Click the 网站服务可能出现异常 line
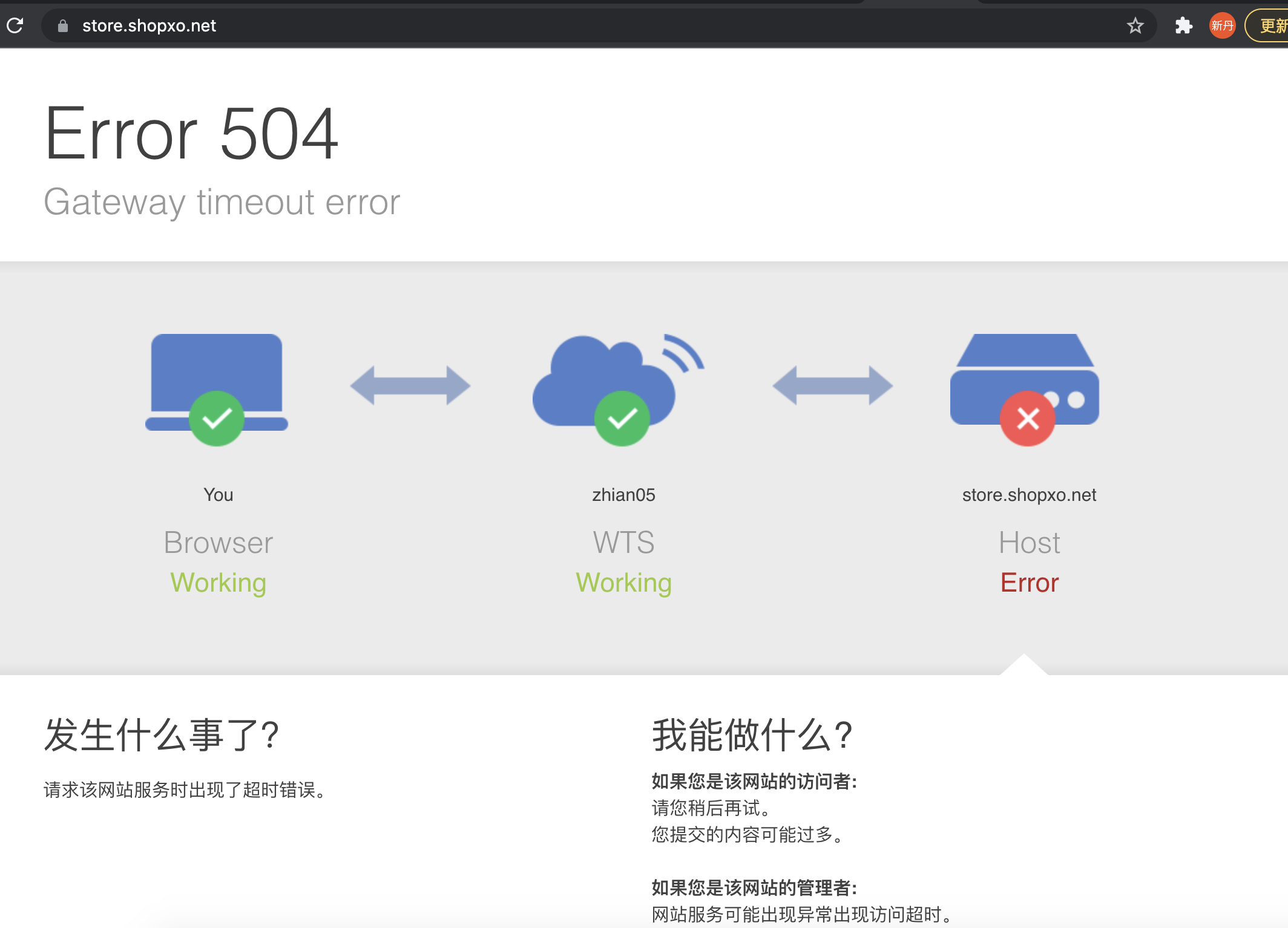The height and width of the screenshot is (928, 1288). pyautogui.click(x=802, y=914)
